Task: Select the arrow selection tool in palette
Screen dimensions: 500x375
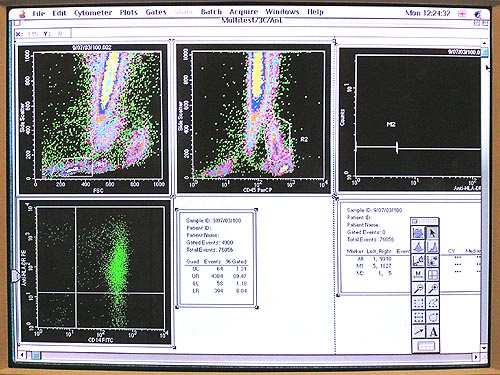Action: [432, 233]
